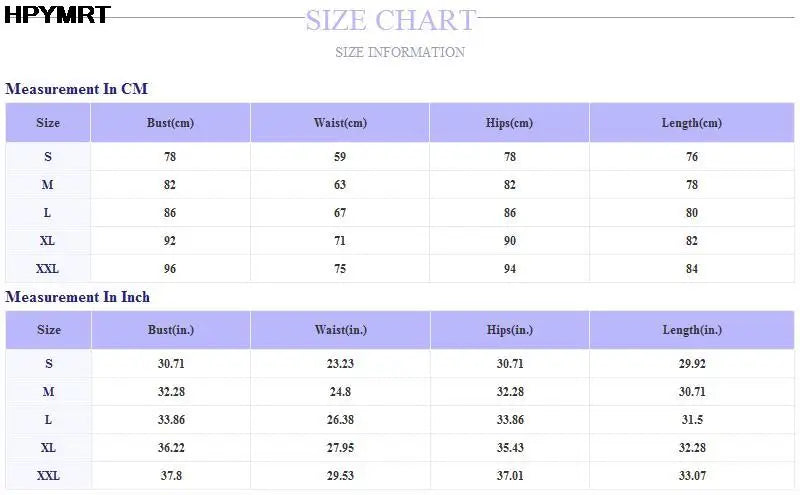Click waist value 24.8 for size M

(340, 392)
